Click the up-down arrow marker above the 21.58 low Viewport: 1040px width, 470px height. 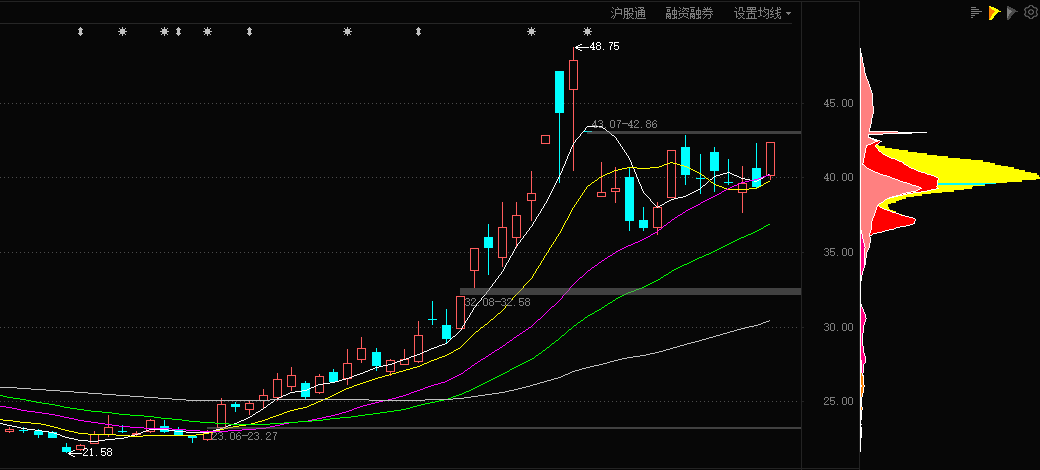pyautogui.click(x=80, y=31)
